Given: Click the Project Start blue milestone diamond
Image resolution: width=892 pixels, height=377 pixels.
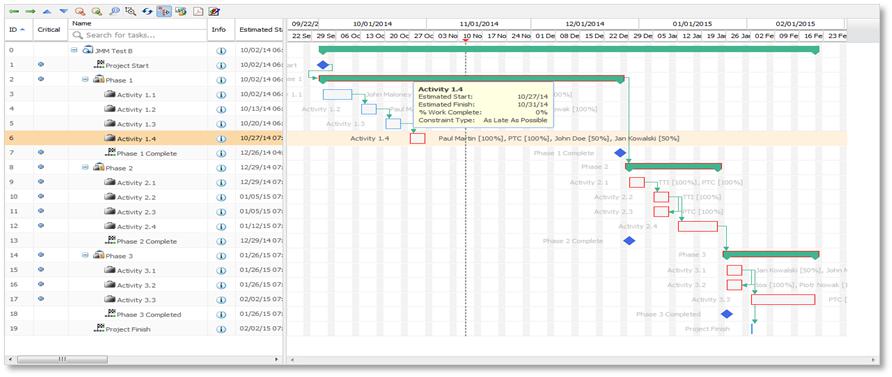Looking at the screenshot, I should (x=323, y=65).
